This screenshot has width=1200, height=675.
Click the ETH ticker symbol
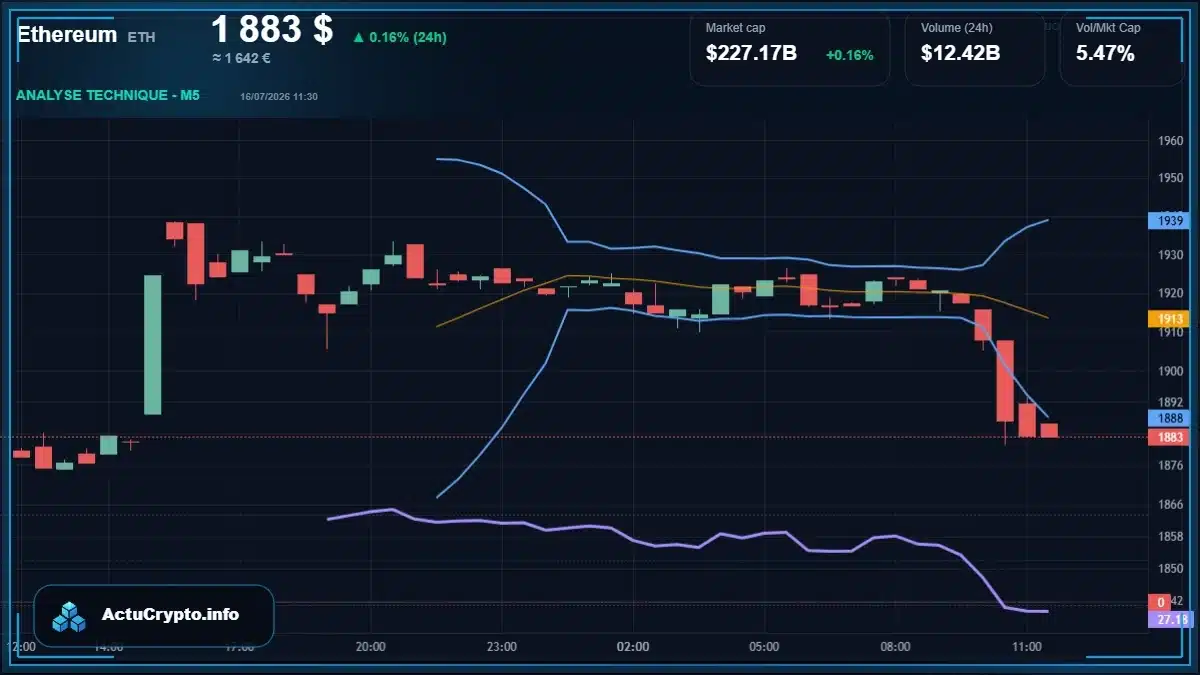pos(141,36)
